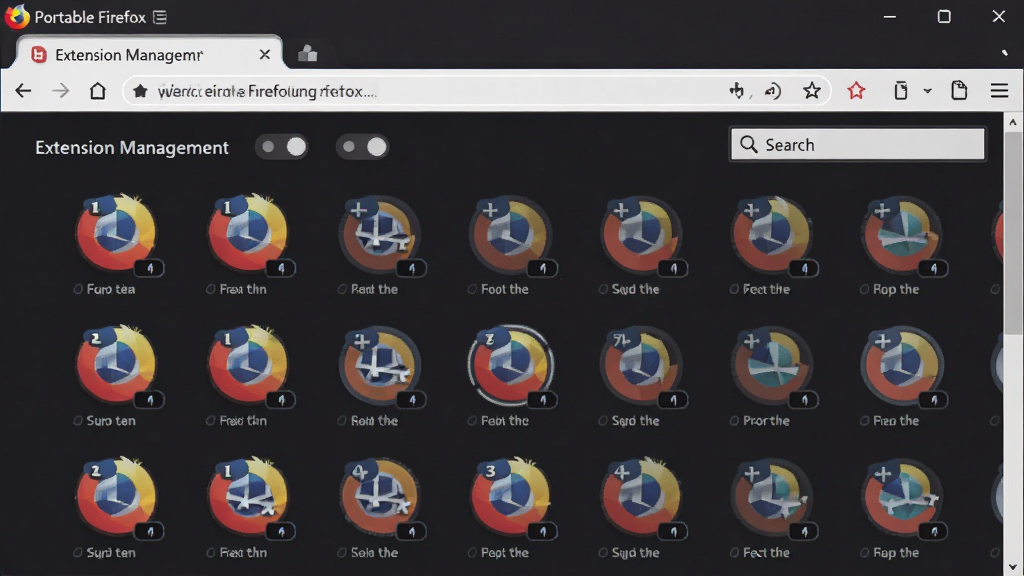The height and width of the screenshot is (576, 1024).
Task: Click the 'Fiao the' extension label
Action: click(x=896, y=421)
